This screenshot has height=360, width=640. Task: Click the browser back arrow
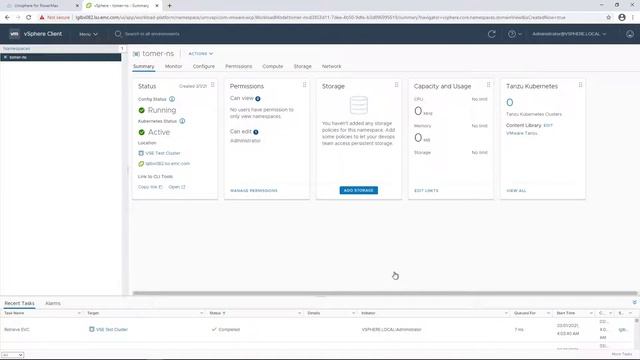tap(7, 18)
